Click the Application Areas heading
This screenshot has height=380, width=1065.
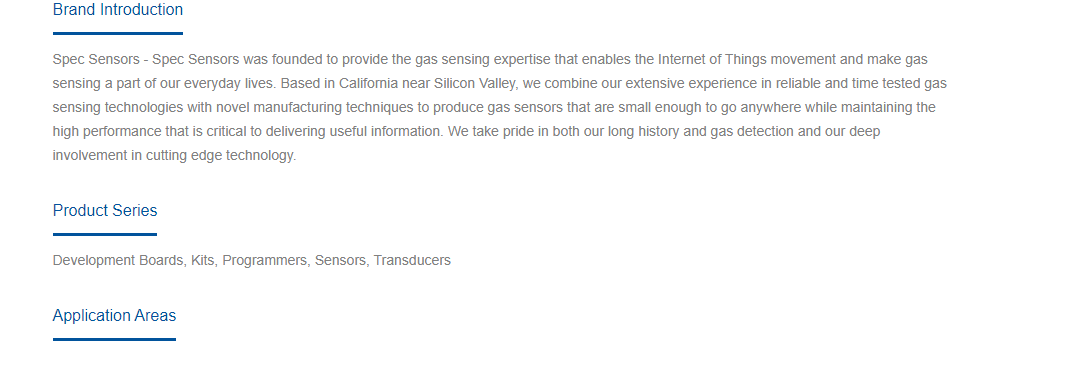[114, 315]
